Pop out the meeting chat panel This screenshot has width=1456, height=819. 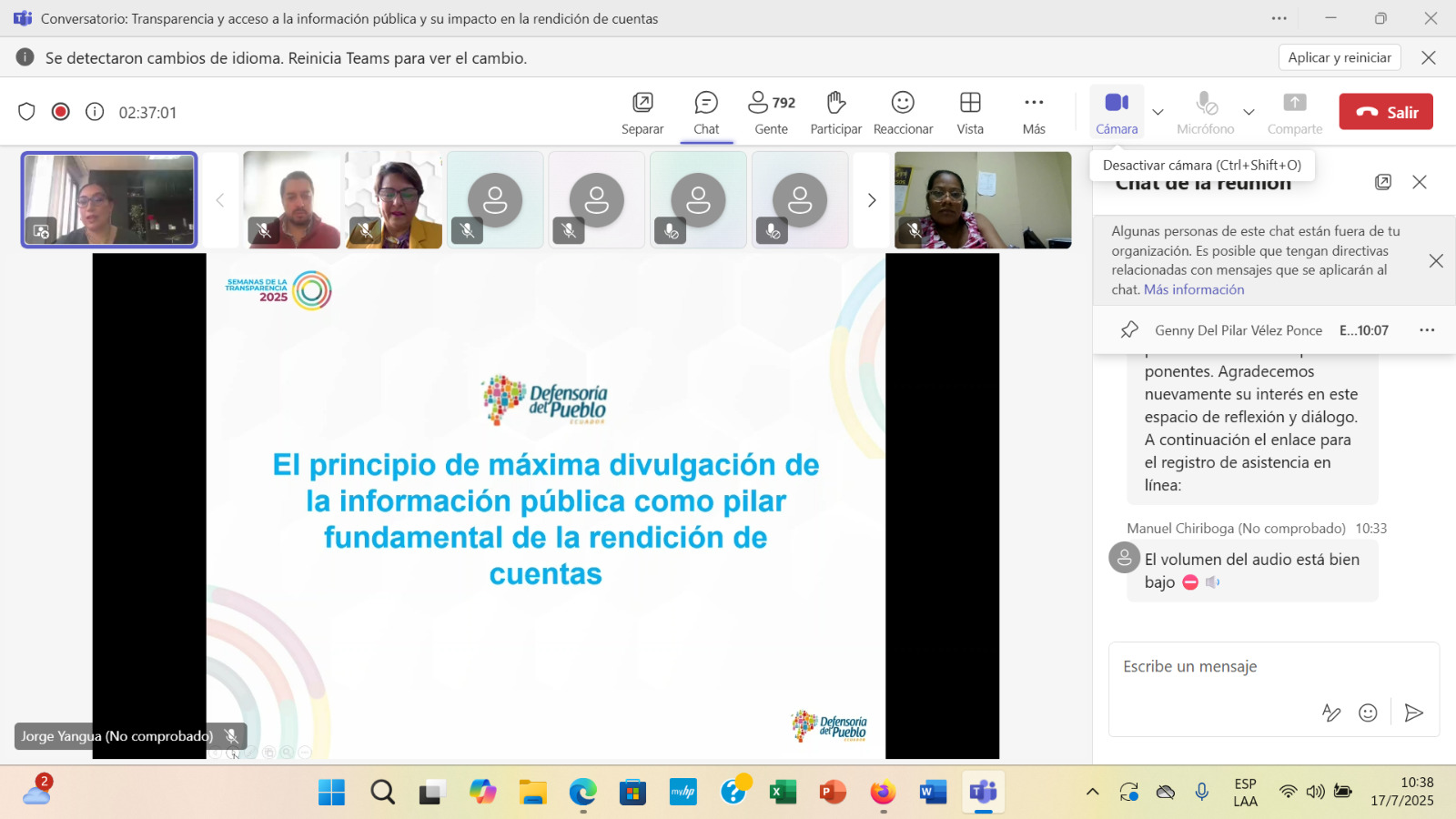pyautogui.click(x=1383, y=182)
